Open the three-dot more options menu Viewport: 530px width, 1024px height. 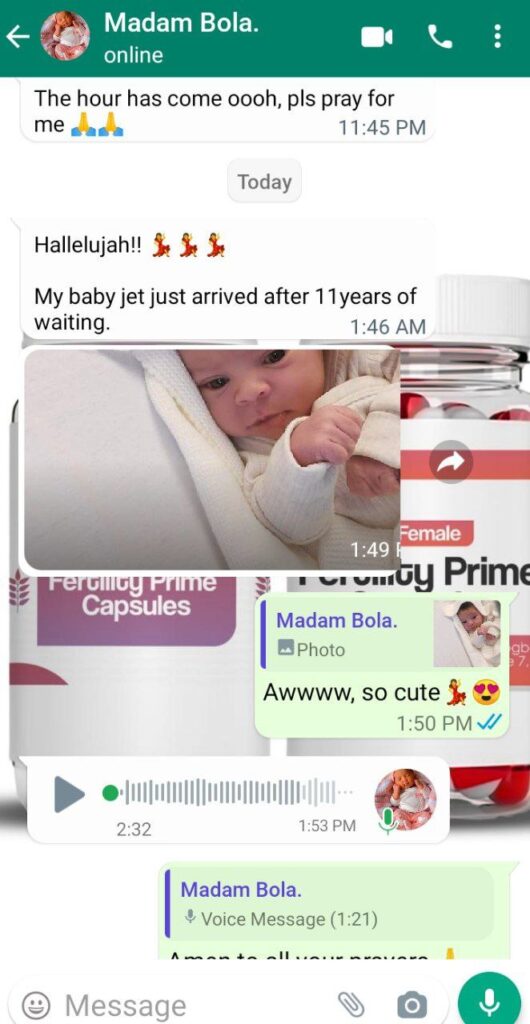[x=497, y=37]
